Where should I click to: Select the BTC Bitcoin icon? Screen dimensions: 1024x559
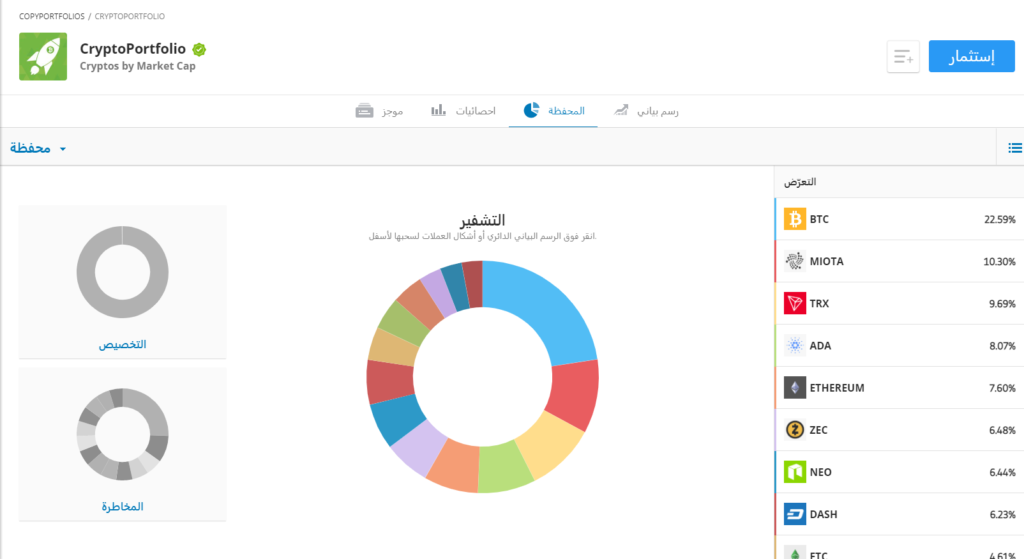(795, 219)
